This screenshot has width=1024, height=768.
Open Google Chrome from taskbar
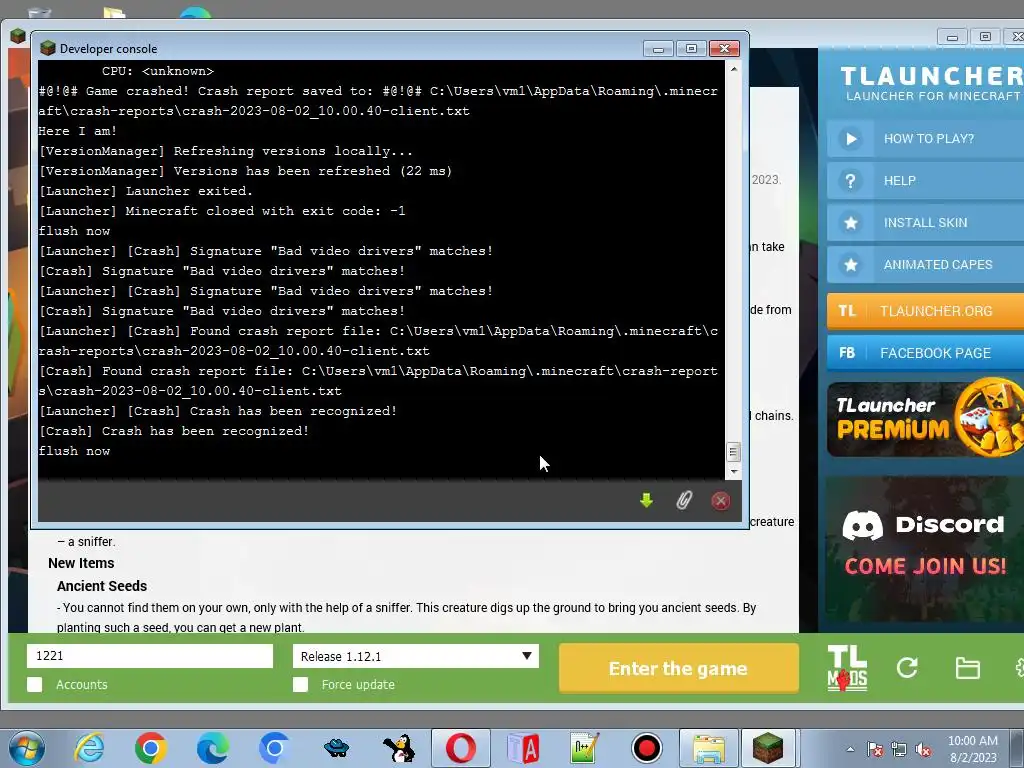coord(150,748)
